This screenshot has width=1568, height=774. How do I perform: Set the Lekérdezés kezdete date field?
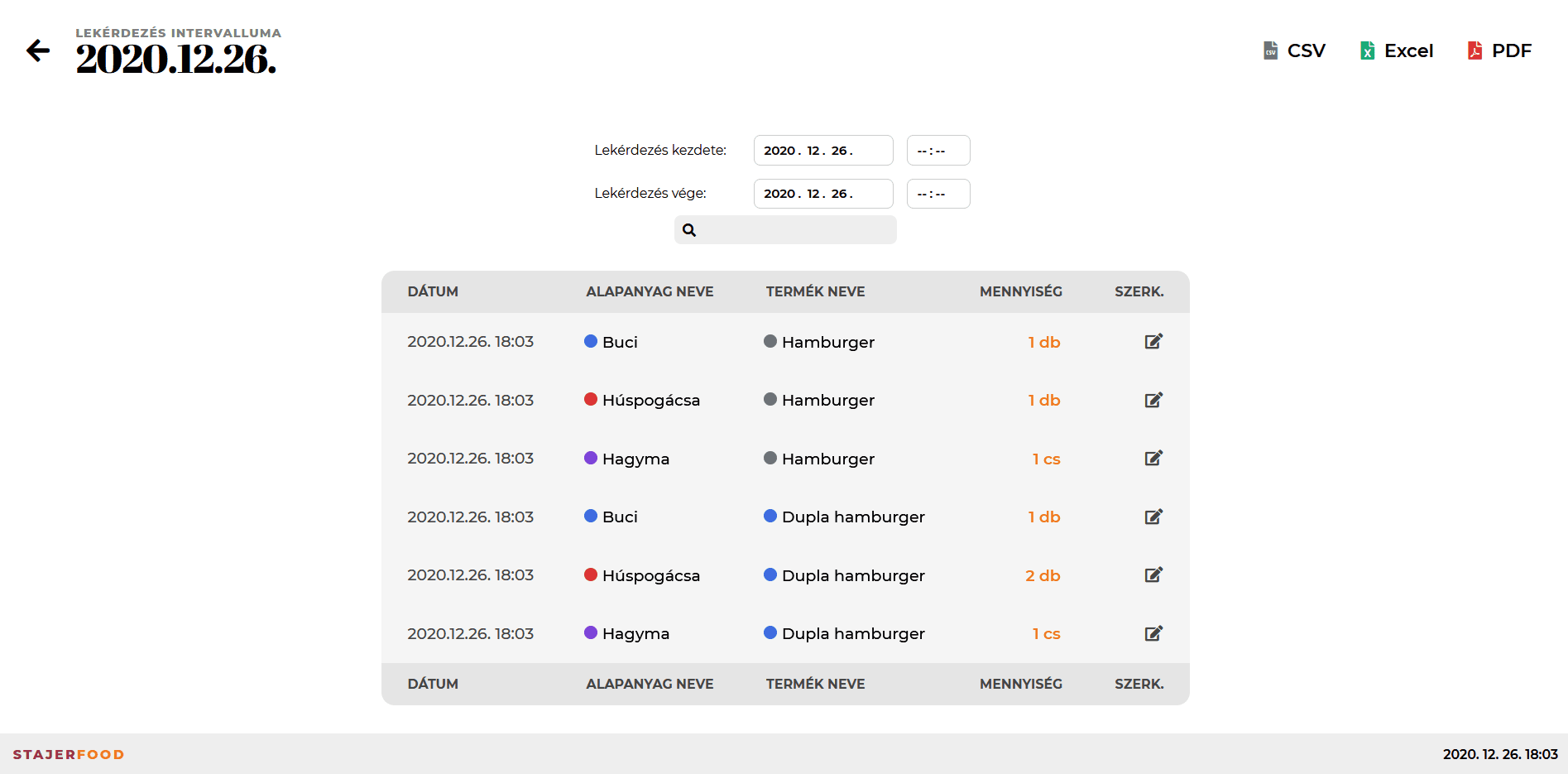coord(822,151)
